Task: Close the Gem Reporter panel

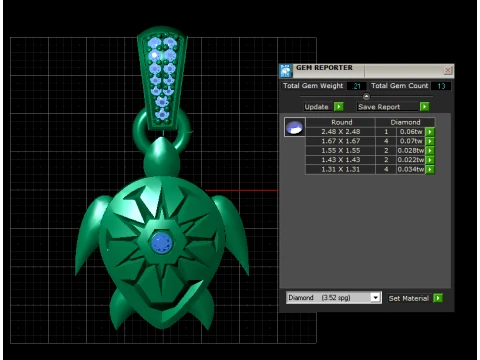Action: pyautogui.click(x=448, y=70)
